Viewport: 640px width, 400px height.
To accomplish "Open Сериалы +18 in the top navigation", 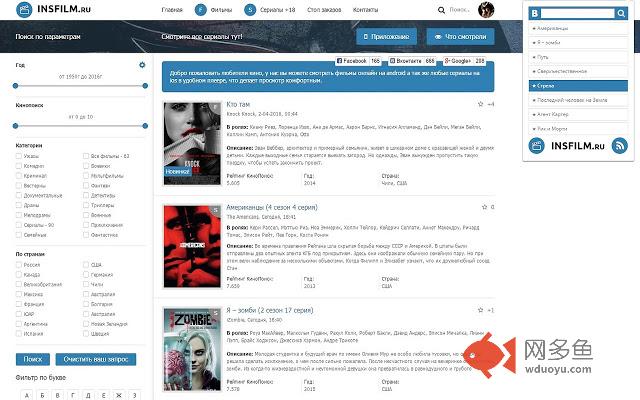I will pyautogui.click(x=278, y=10).
